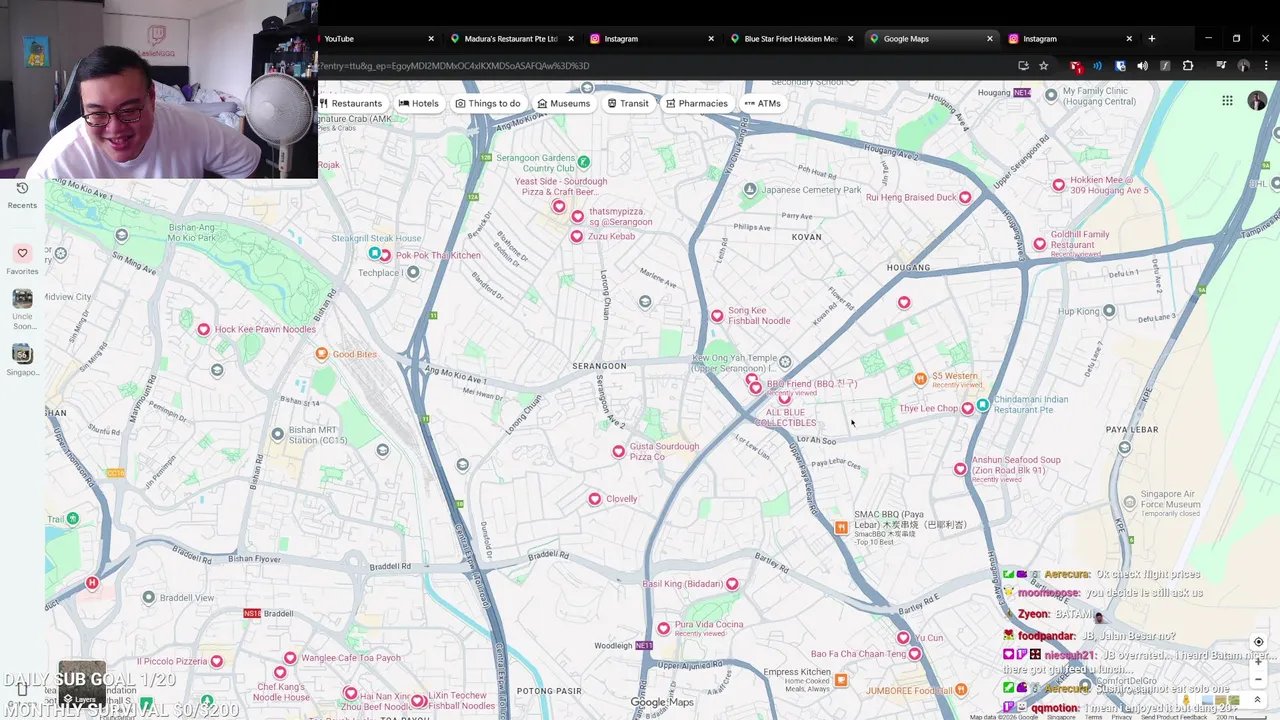
Task: Click the Pura Vida Cocina pin
Action: [x=663, y=628]
